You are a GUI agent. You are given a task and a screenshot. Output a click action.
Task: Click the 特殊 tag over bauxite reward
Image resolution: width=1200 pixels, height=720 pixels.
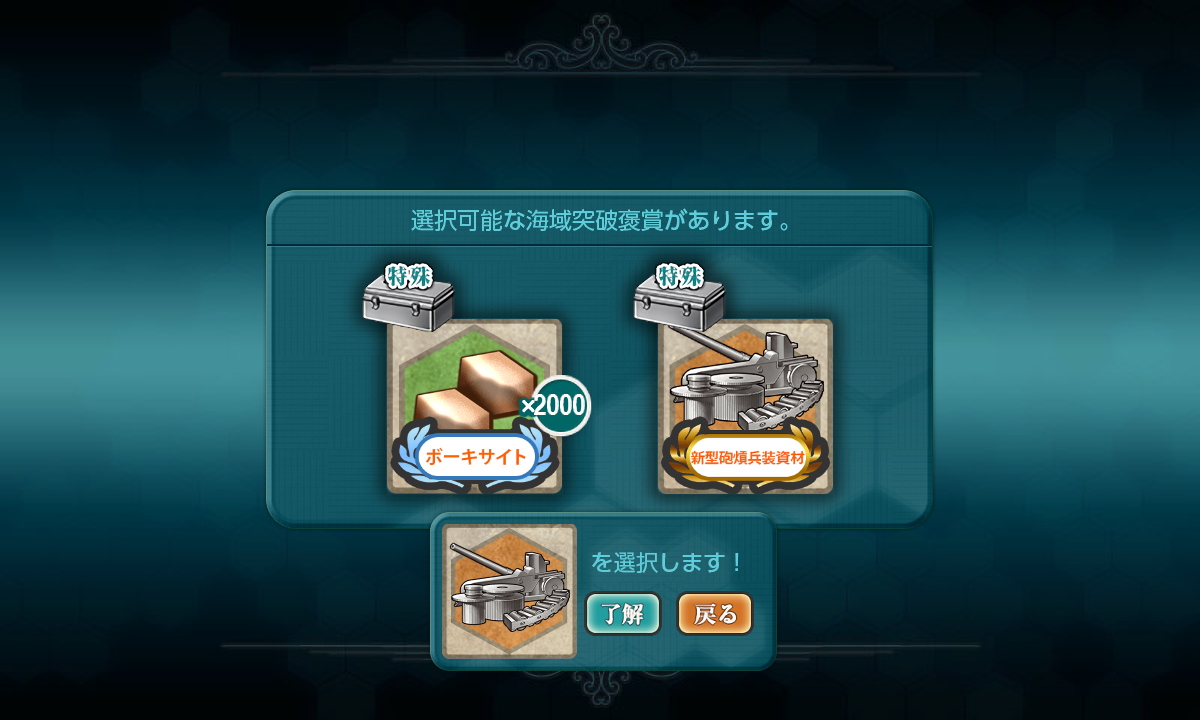click(x=408, y=276)
